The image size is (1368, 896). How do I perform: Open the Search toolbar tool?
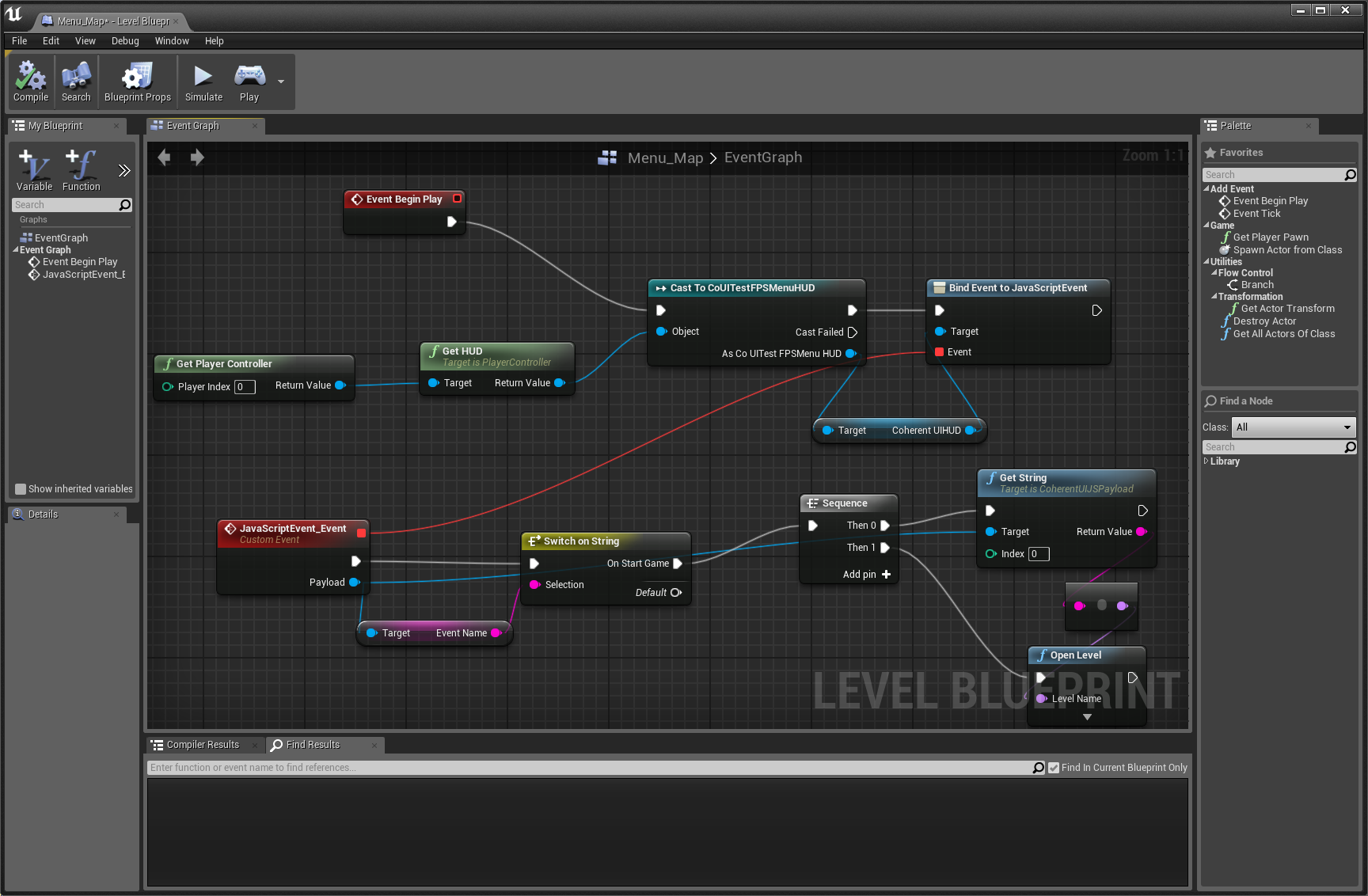point(76,82)
